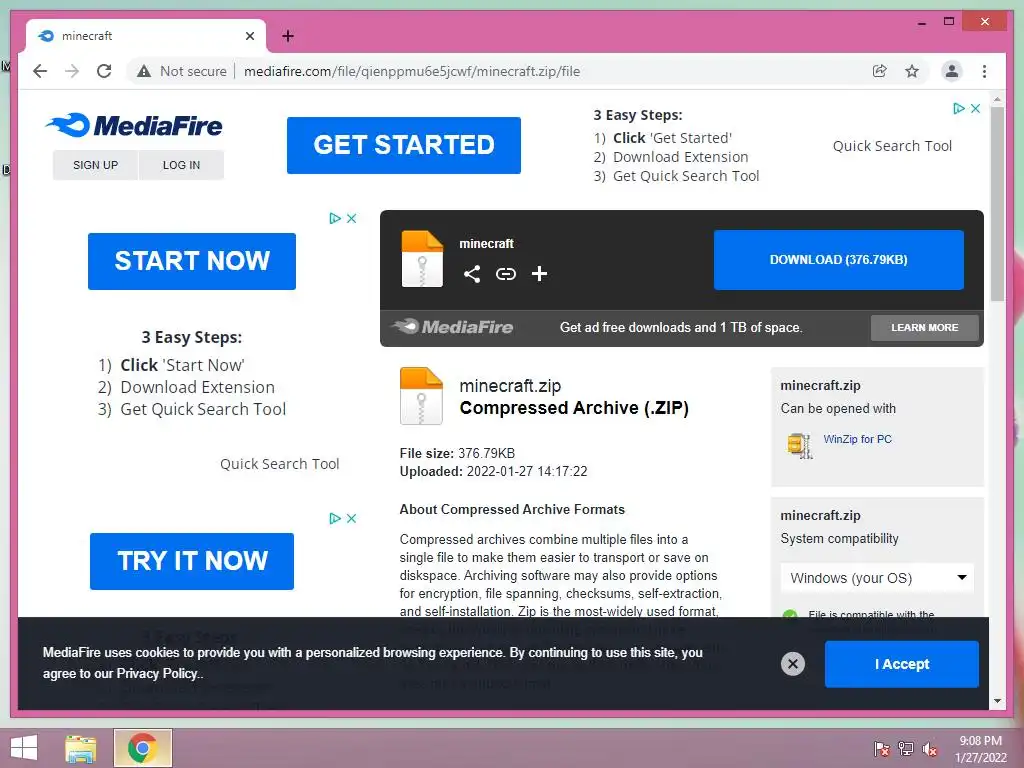Click Quick Search Tool text in left ad
1024x768 pixels.
[x=280, y=464]
